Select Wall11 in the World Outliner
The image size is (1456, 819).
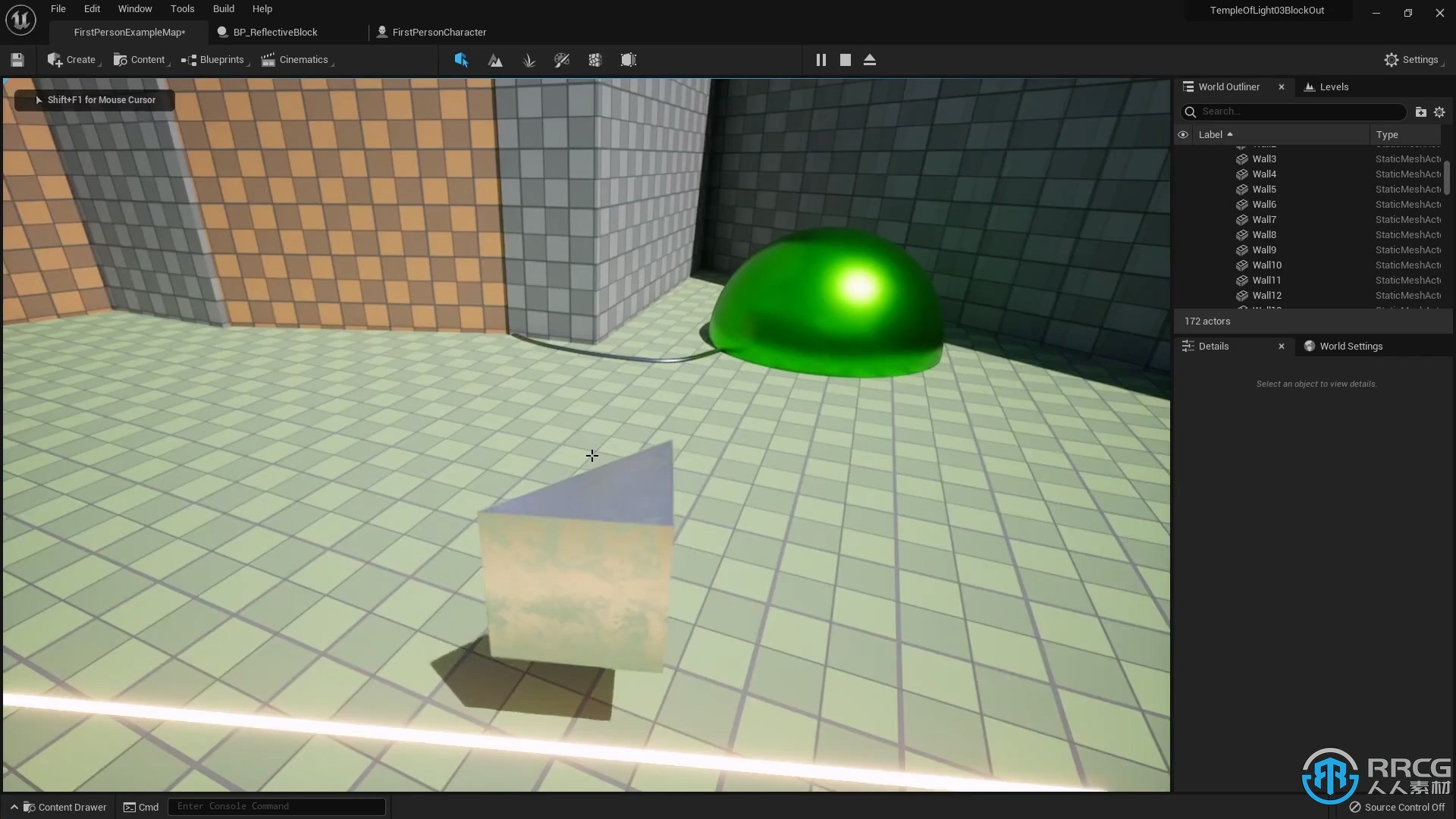1307,281
